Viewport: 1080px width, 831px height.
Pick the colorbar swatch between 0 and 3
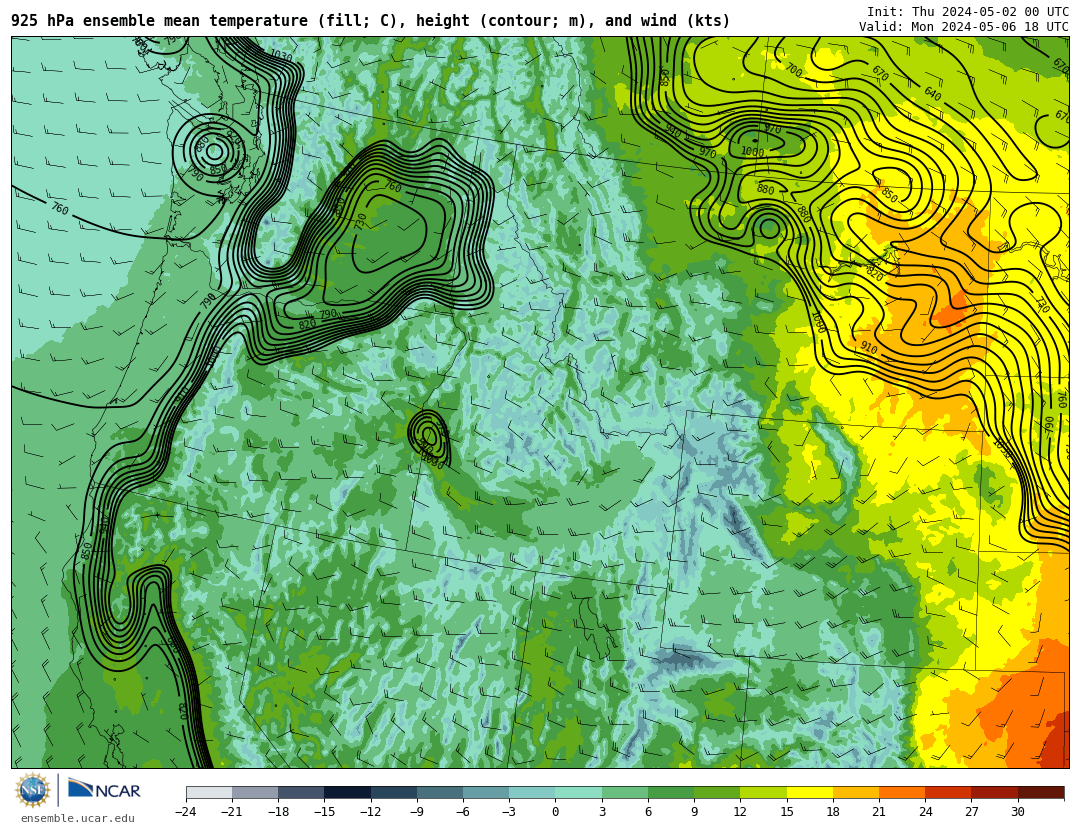[x=579, y=792]
